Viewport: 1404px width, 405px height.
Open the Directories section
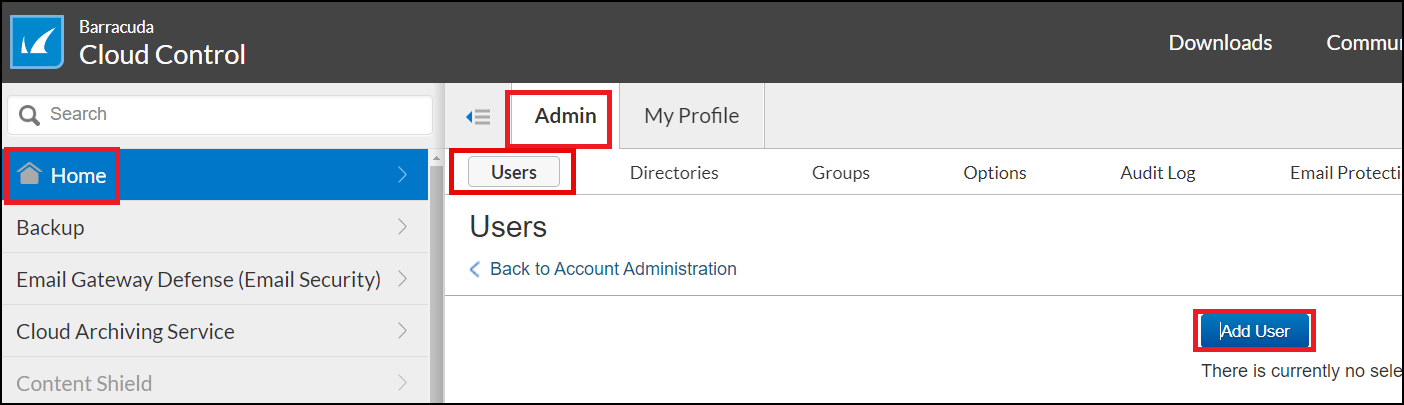point(674,173)
